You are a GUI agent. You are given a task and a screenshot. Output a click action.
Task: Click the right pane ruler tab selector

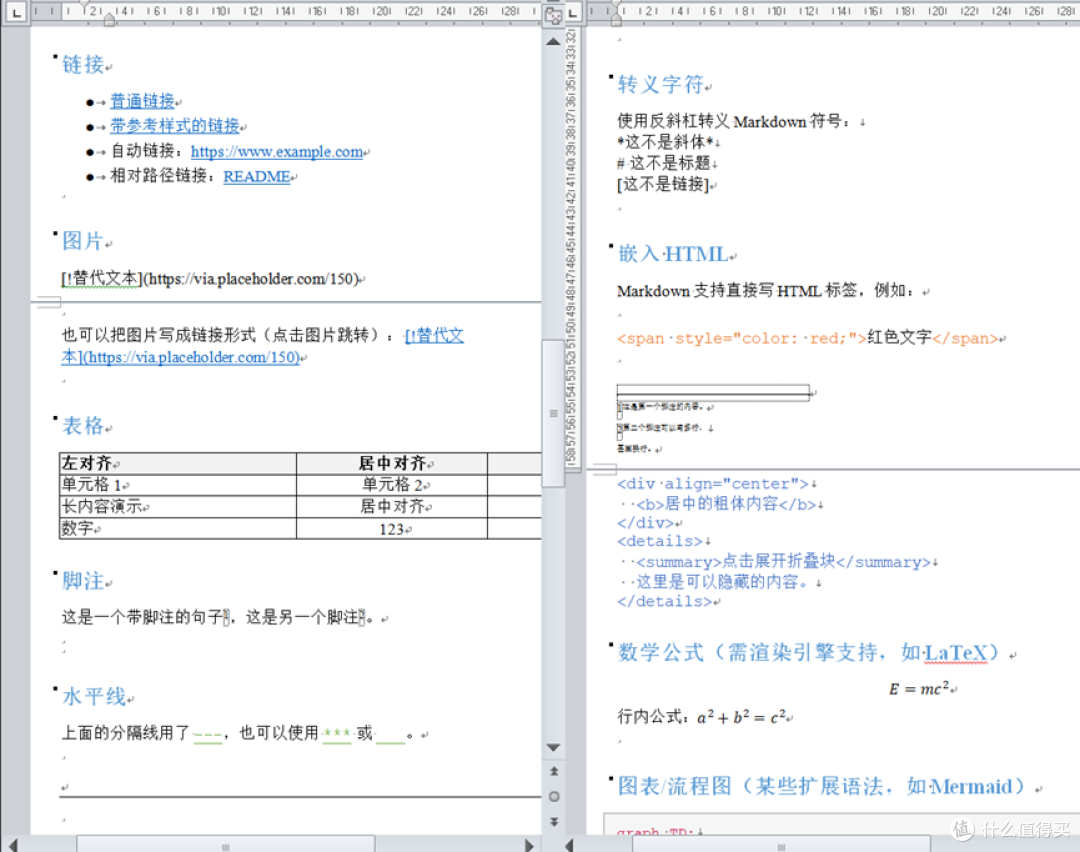pyautogui.click(x=573, y=11)
